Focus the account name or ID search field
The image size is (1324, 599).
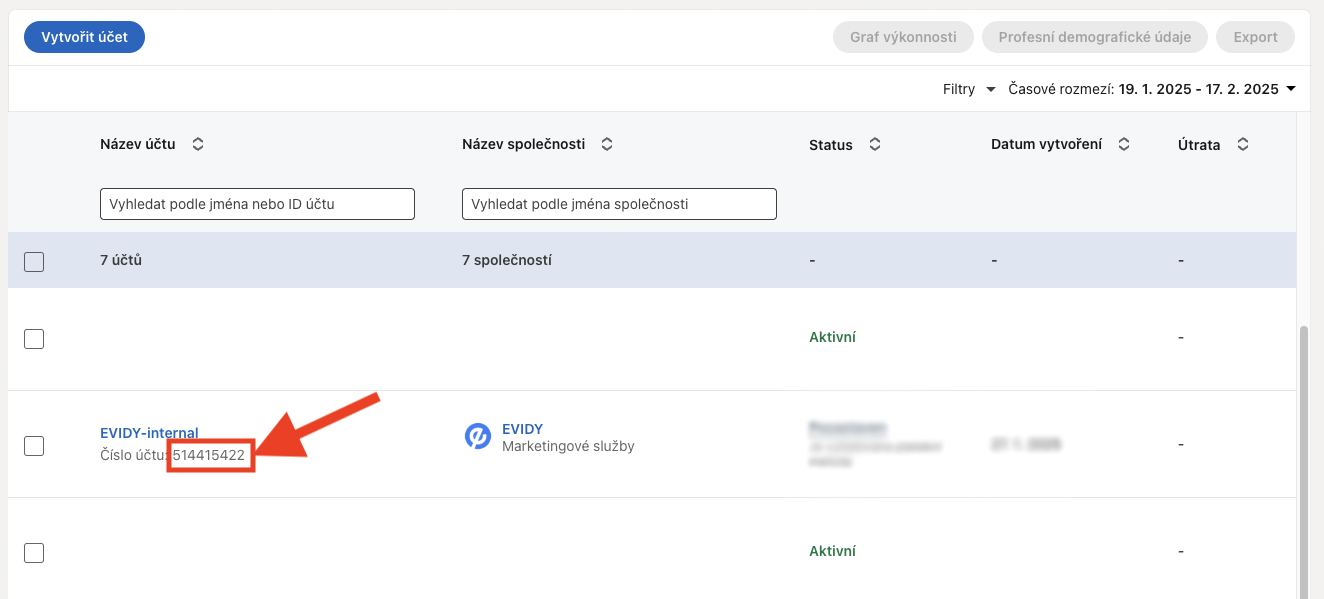coord(257,204)
